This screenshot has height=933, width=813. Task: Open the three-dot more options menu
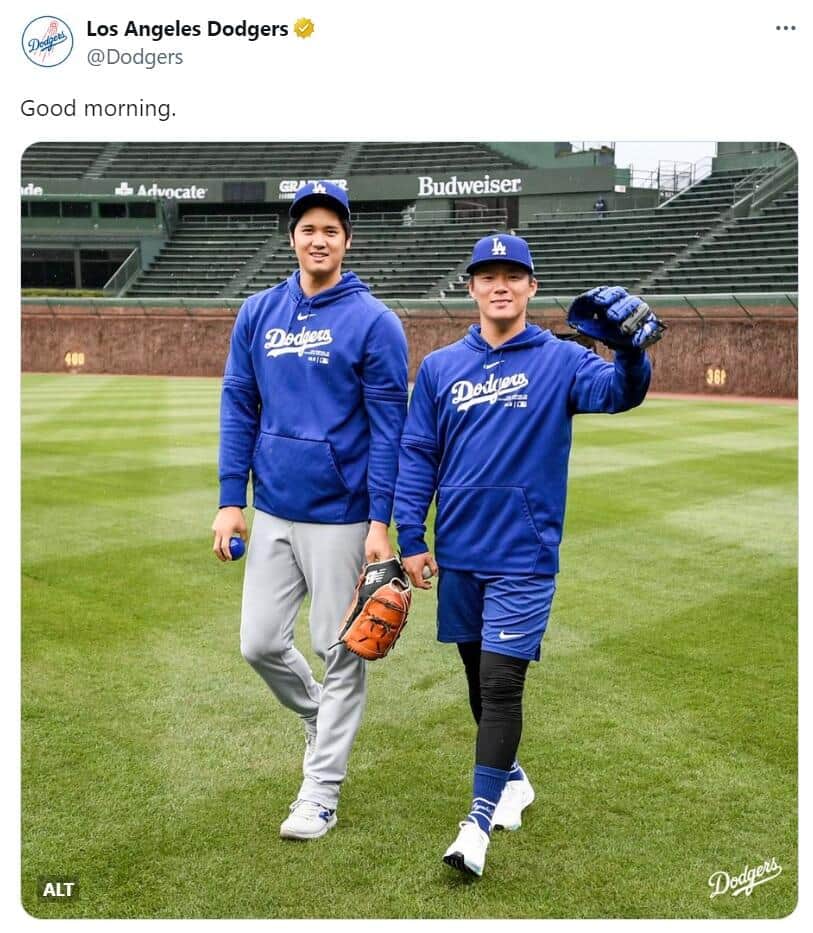pyautogui.click(x=785, y=27)
